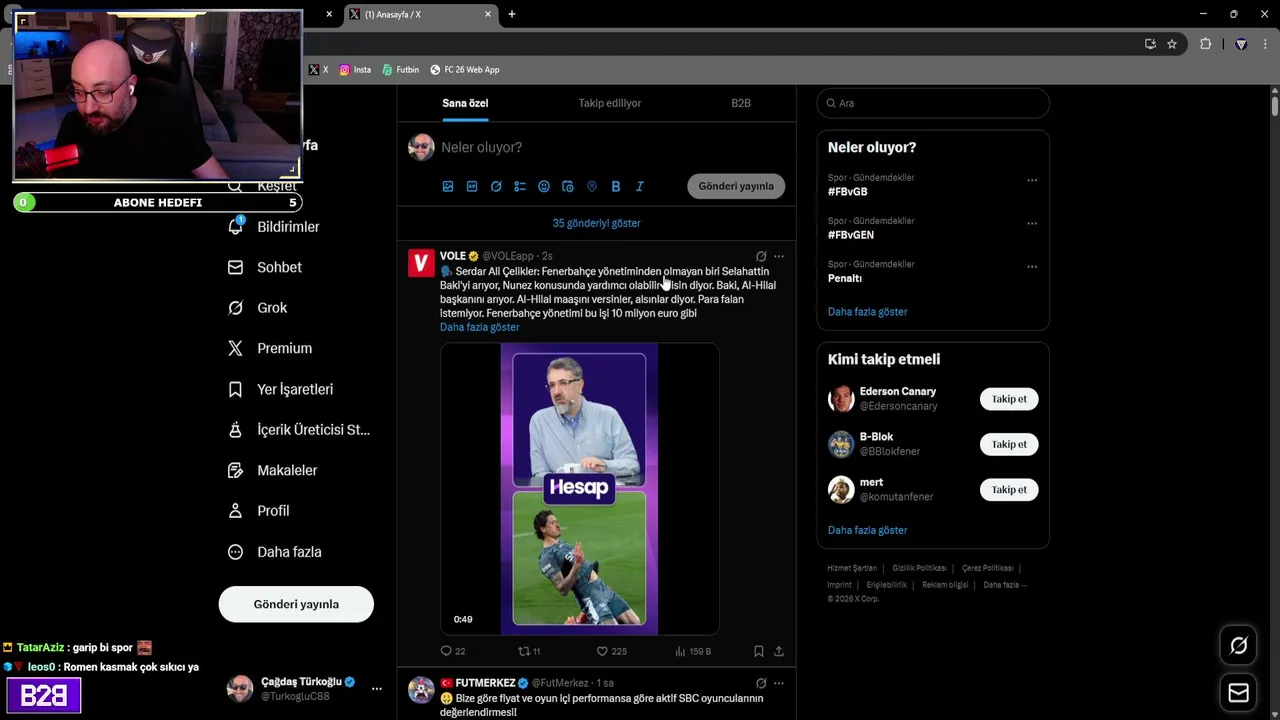Add a GIF in composer

pos(472,186)
